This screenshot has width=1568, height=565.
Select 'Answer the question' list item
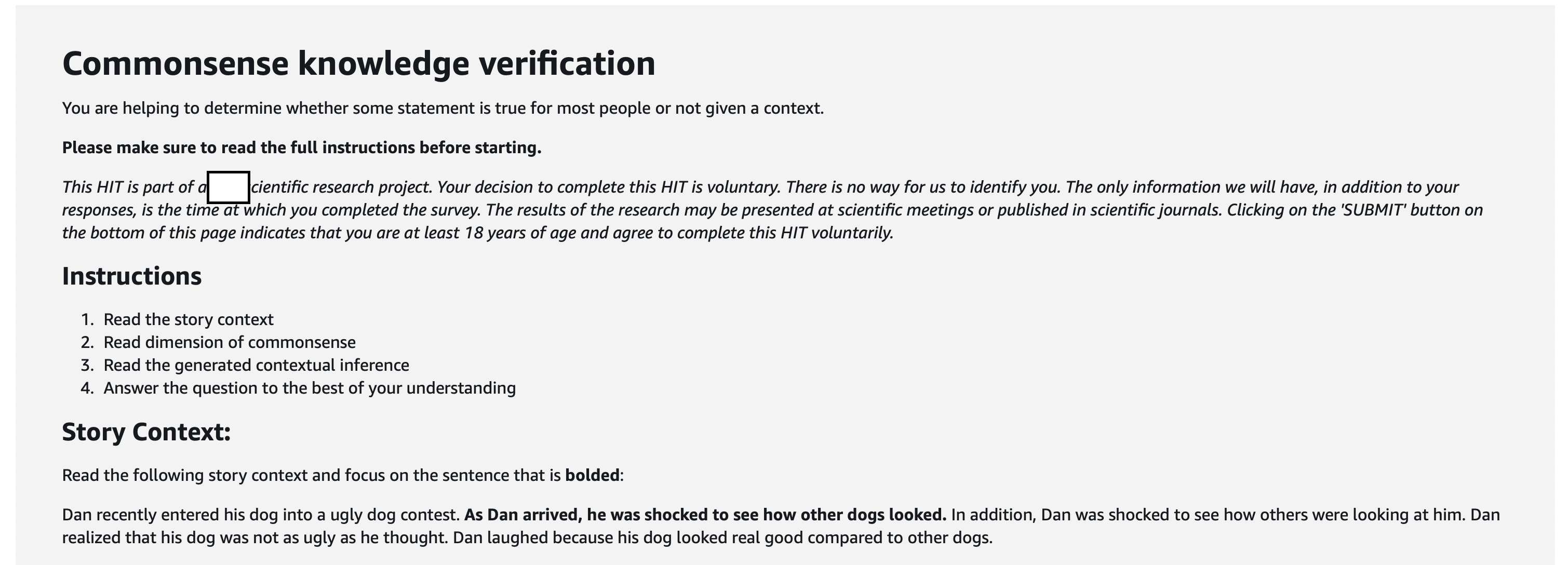click(x=309, y=388)
